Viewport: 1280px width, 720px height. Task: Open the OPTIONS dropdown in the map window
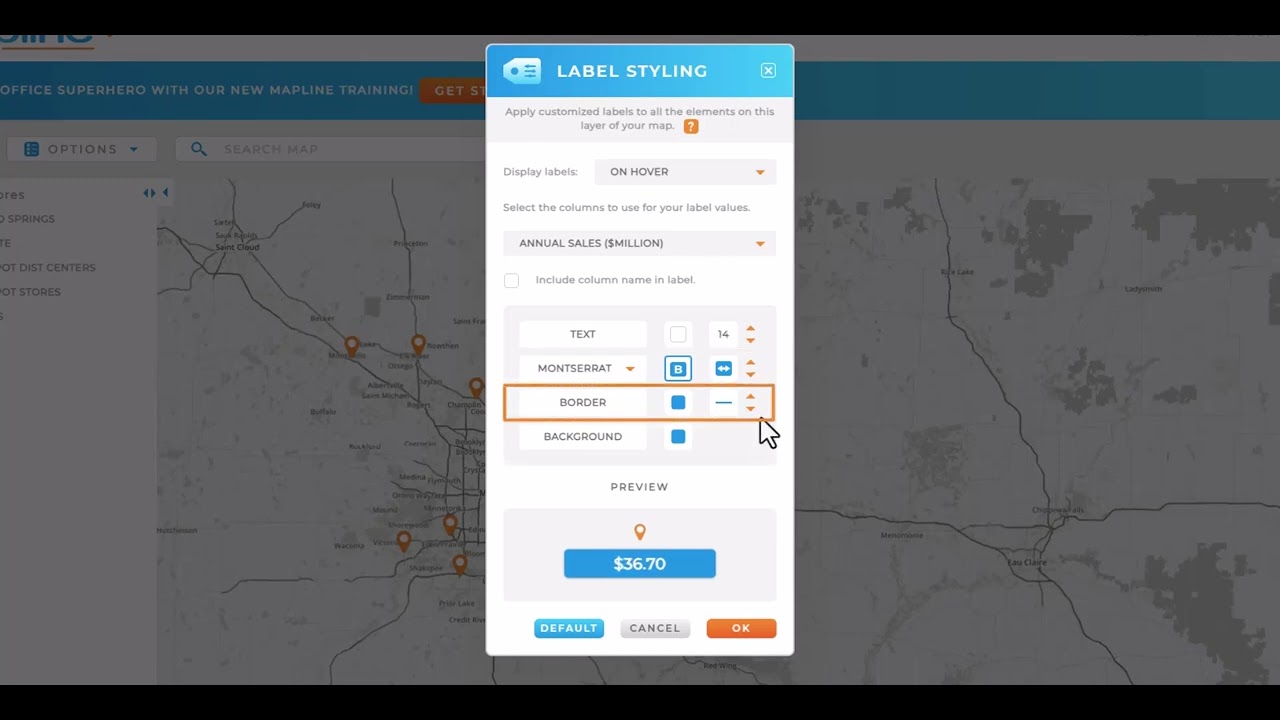[81, 149]
